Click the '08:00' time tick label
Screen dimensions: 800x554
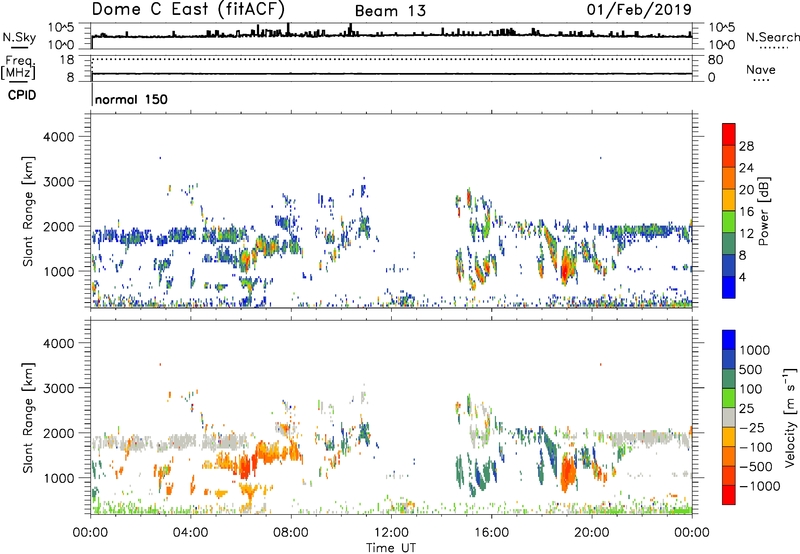tap(291, 533)
